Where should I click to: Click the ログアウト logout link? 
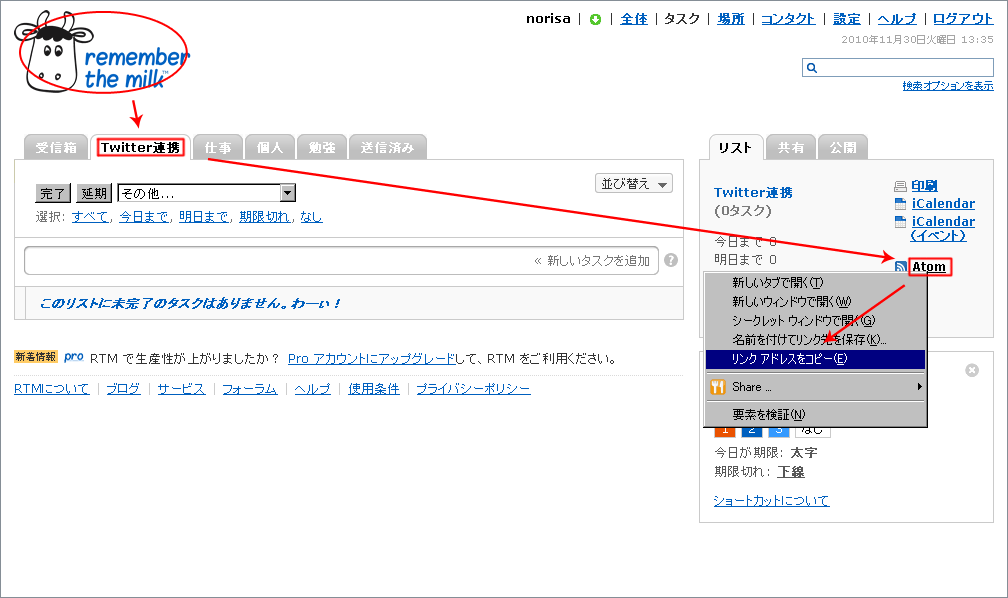[963, 19]
